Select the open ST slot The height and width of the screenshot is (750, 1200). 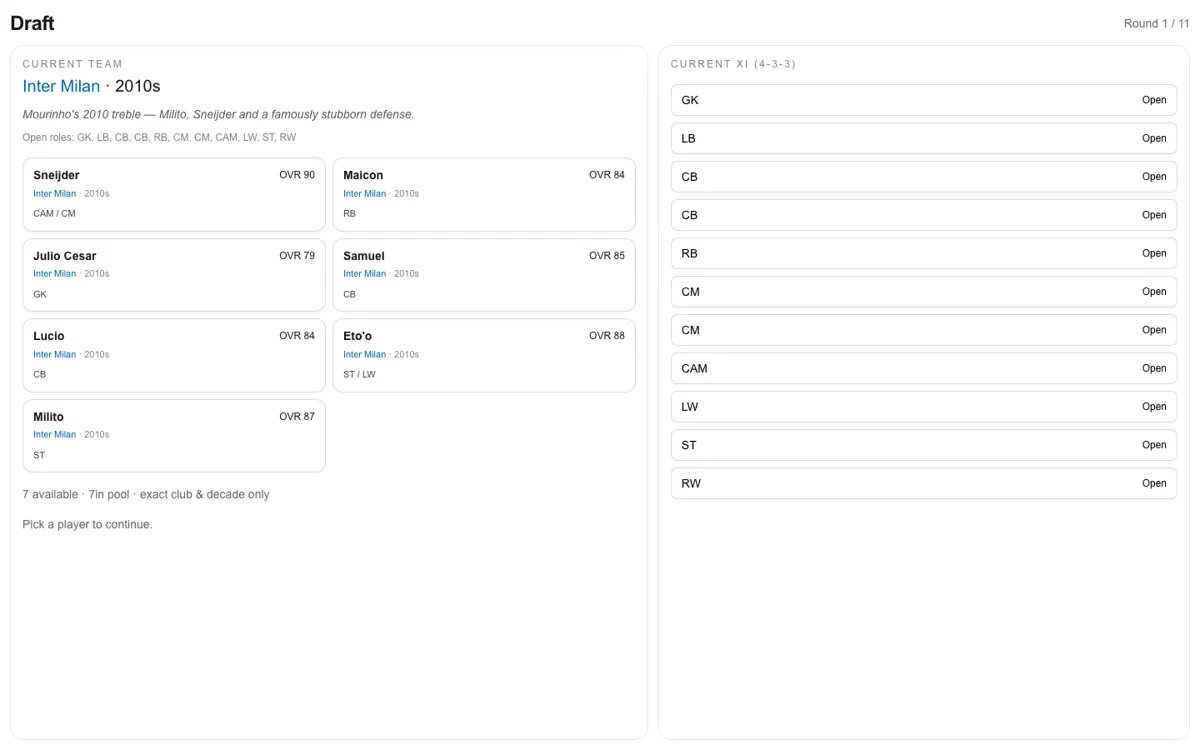coord(924,445)
